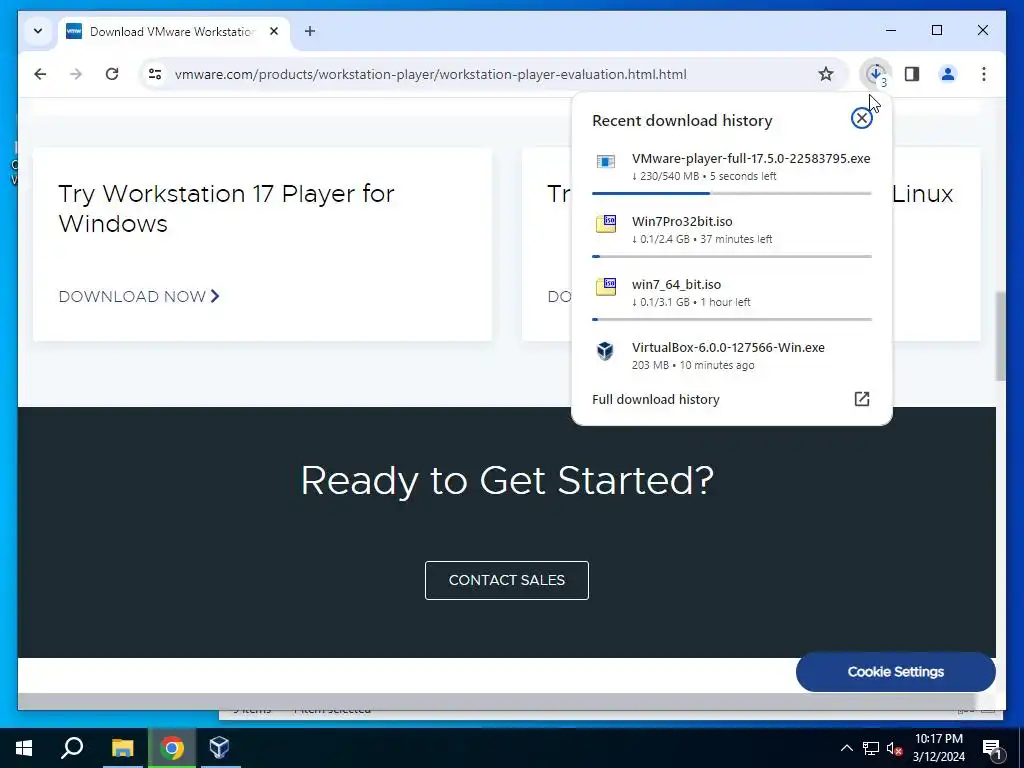Click the page vertical scrollbar thumb
1024x768 pixels.
1000,336
